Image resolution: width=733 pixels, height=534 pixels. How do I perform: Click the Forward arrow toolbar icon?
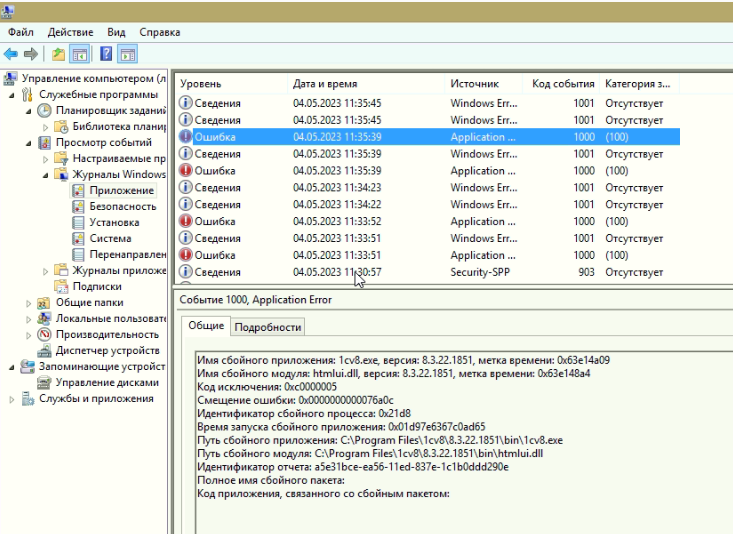tap(31, 54)
